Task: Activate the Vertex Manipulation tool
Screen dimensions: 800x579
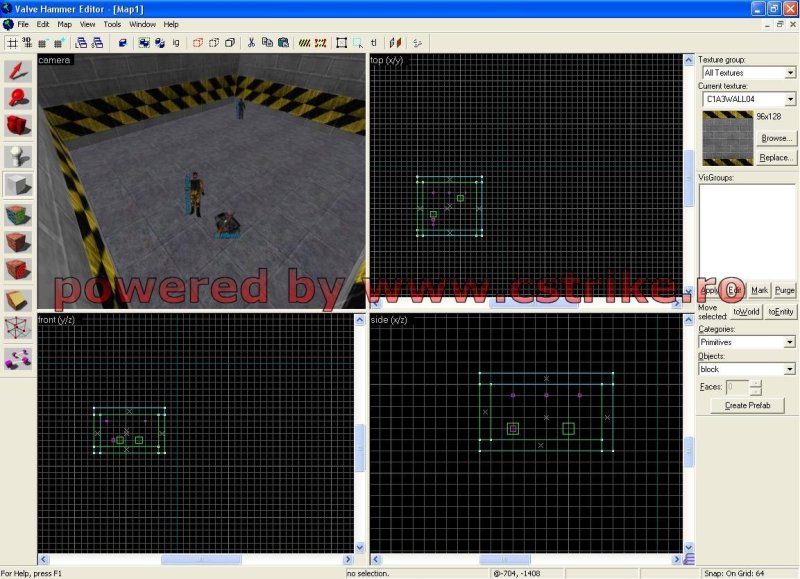Action: pos(18,329)
